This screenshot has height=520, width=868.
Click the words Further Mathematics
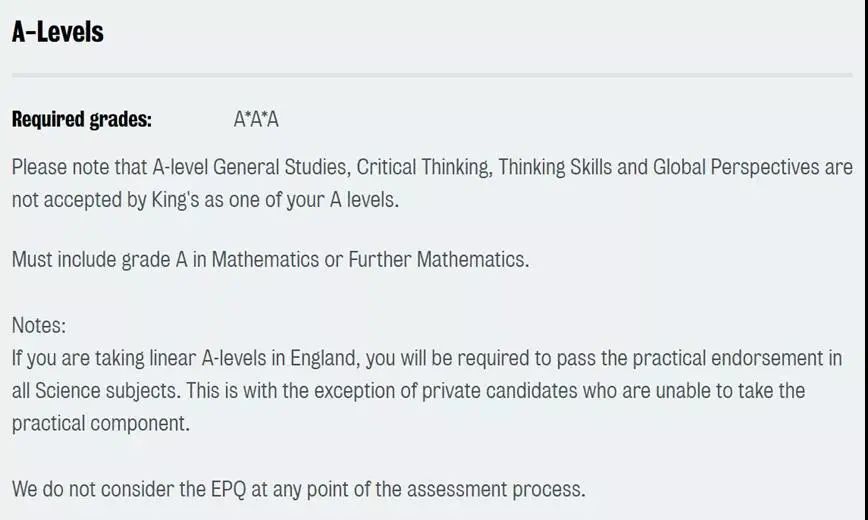pyautogui.click(x=437, y=259)
